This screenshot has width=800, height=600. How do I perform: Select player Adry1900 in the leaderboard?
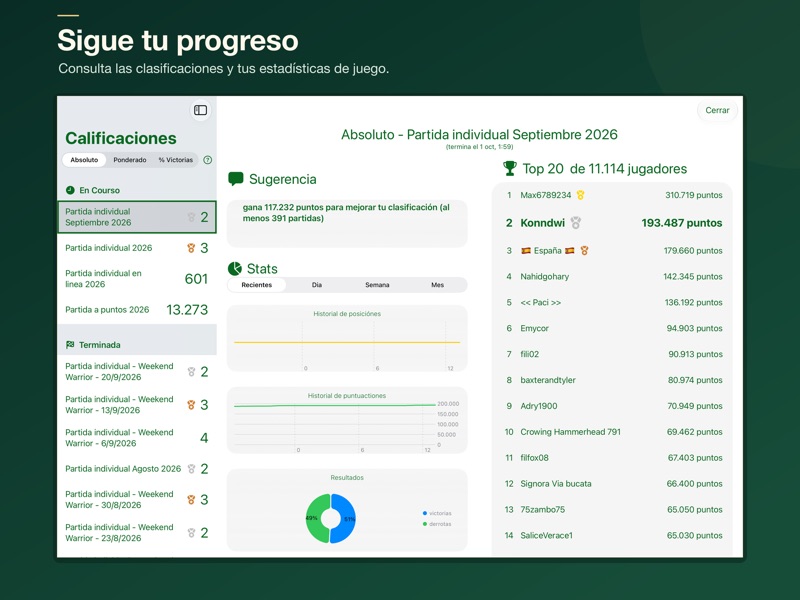click(x=613, y=406)
